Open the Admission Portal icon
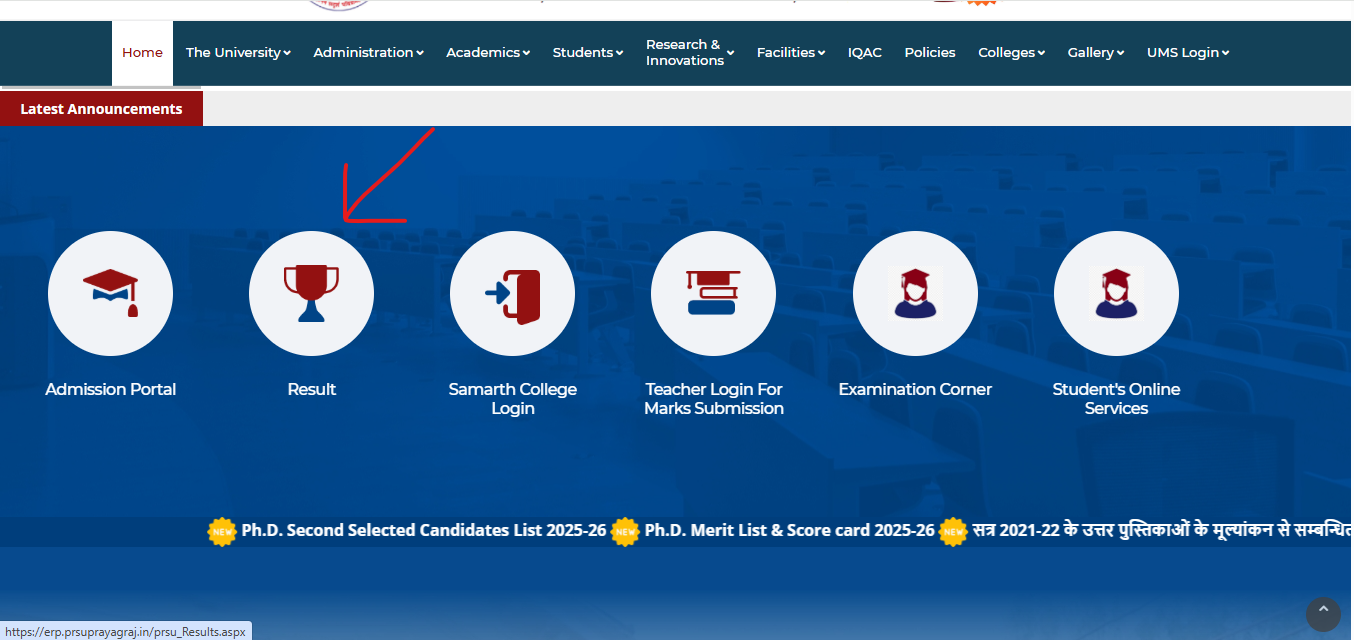 click(110, 293)
